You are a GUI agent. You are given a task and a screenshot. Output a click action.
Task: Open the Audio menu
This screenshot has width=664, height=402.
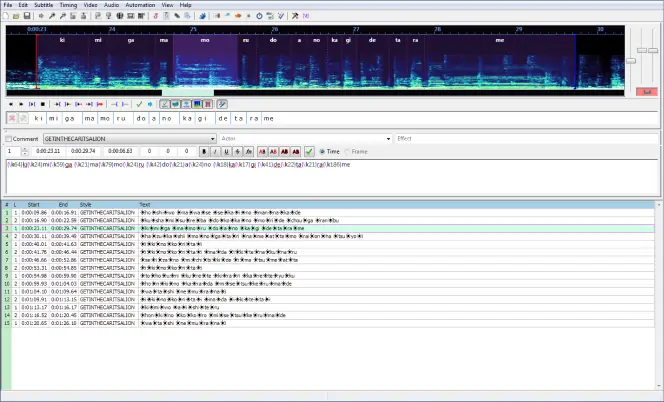(x=111, y=5)
